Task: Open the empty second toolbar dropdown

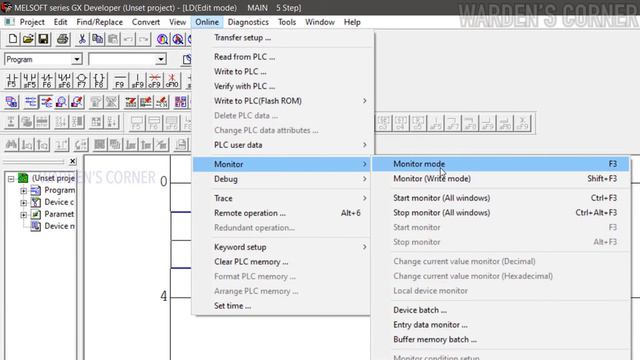Action: 161,60
